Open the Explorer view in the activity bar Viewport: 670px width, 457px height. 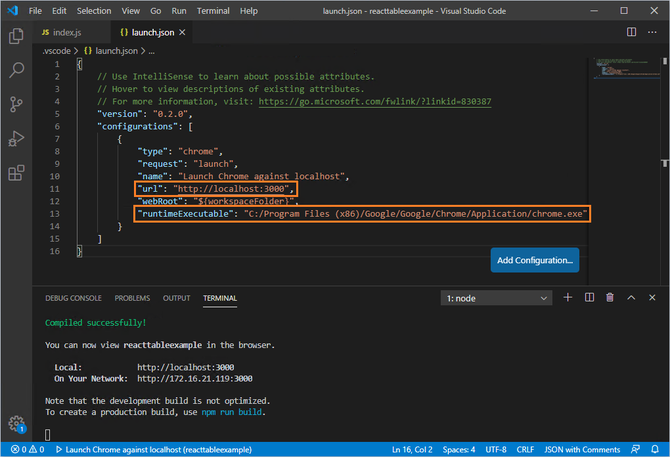pos(16,36)
